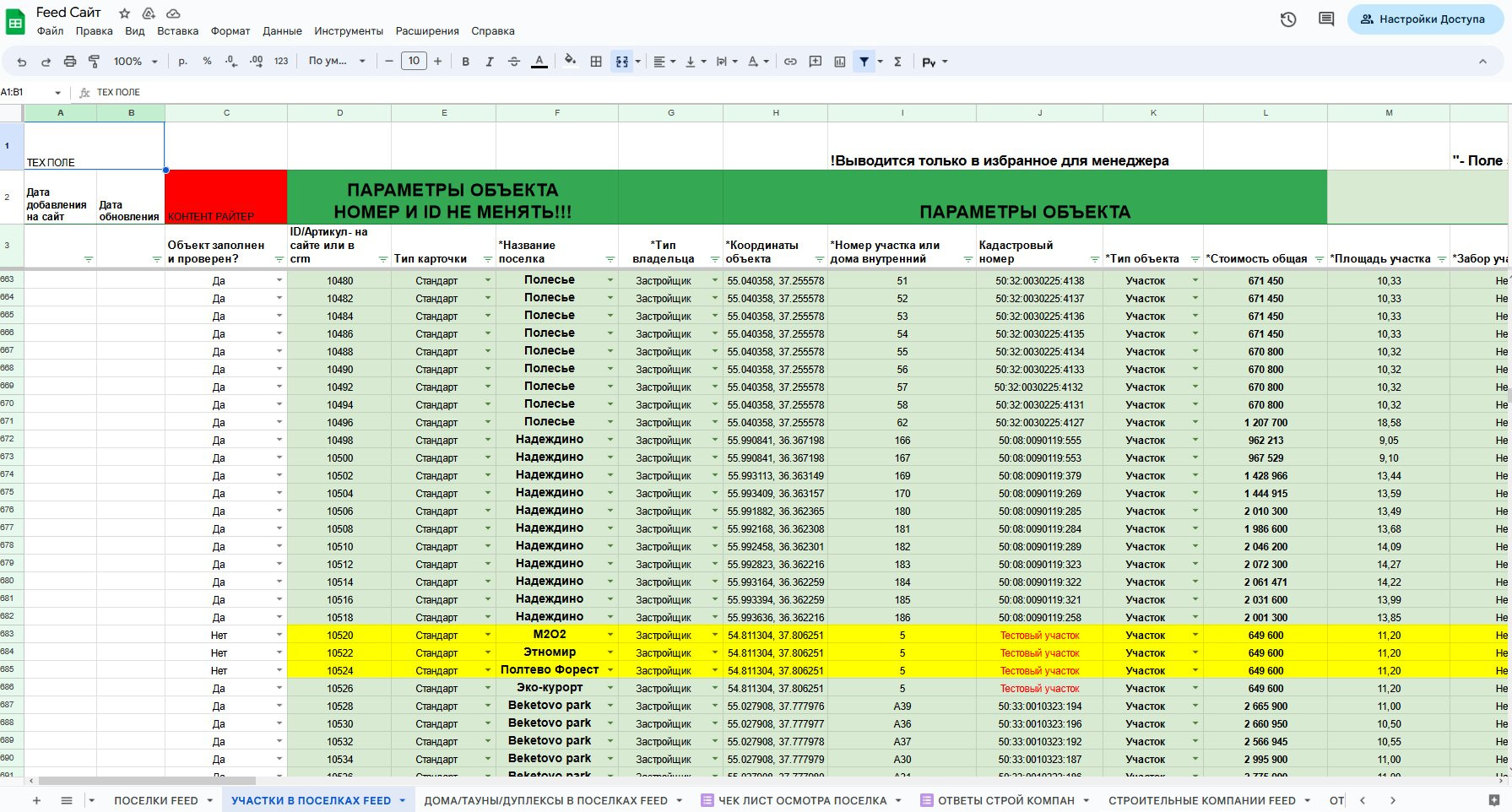Add a new sheet with plus button
Screen dimensions: 1512x812
point(36,800)
